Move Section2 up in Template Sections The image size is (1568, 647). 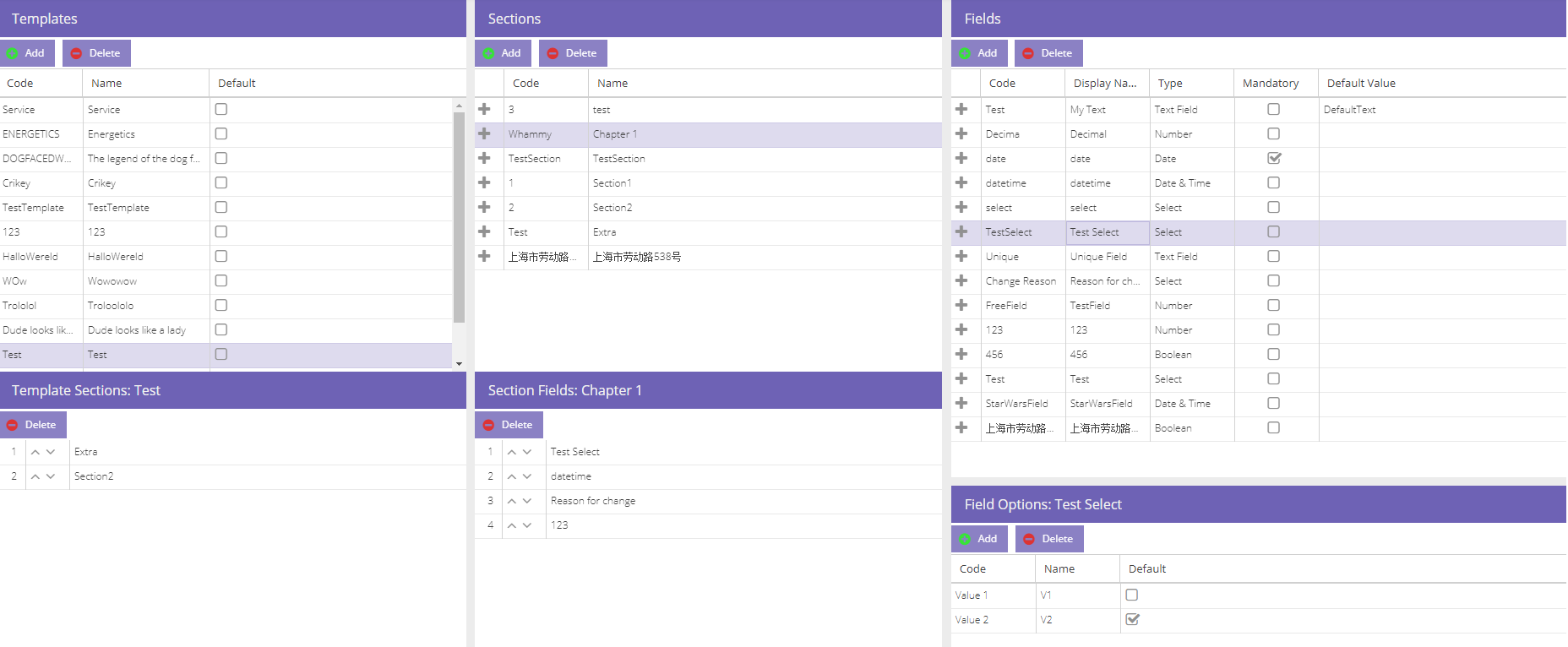(35, 476)
